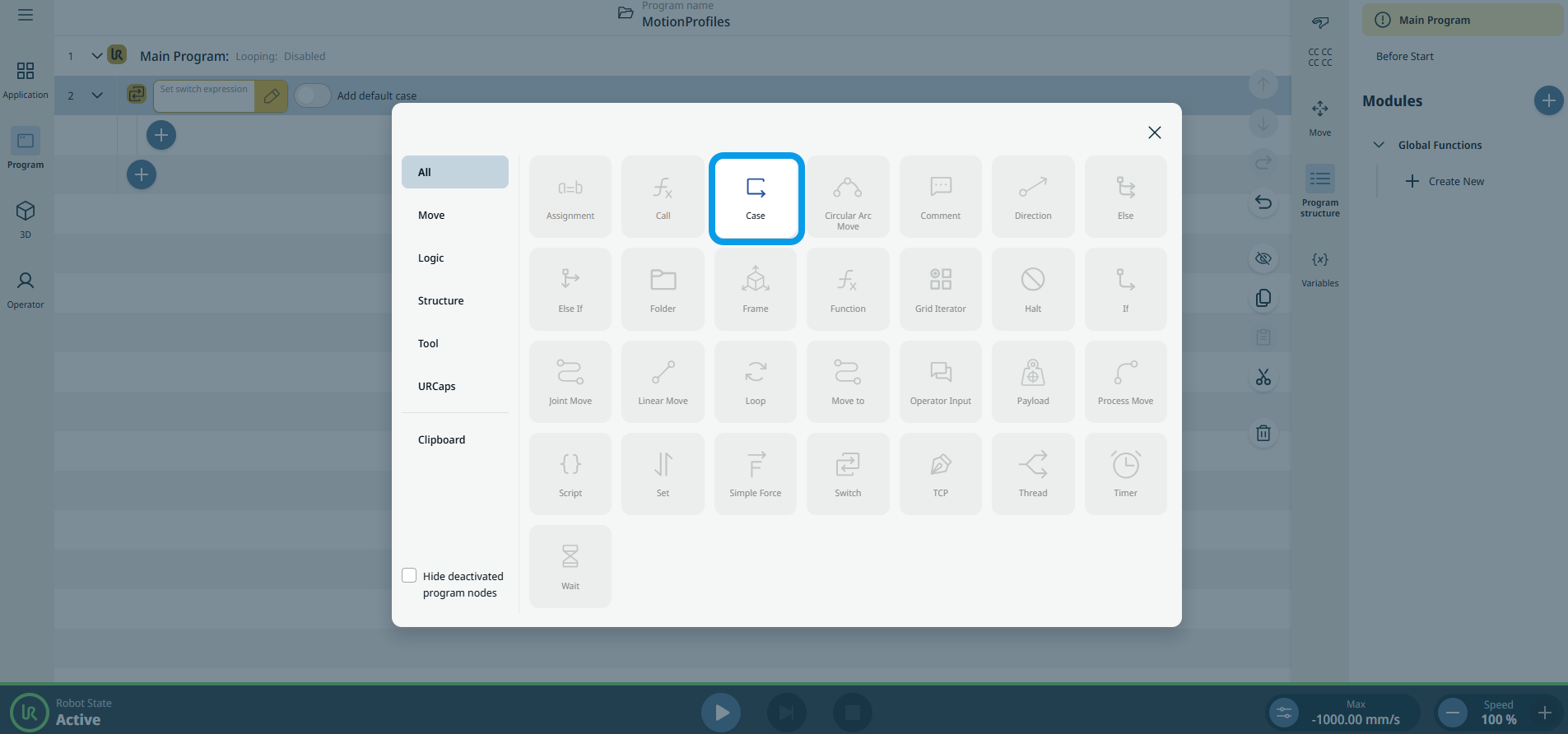This screenshot has height=734, width=1568.
Task: Close the node picker dialog
Action: pyautogui.click(x=1154, y=132)
